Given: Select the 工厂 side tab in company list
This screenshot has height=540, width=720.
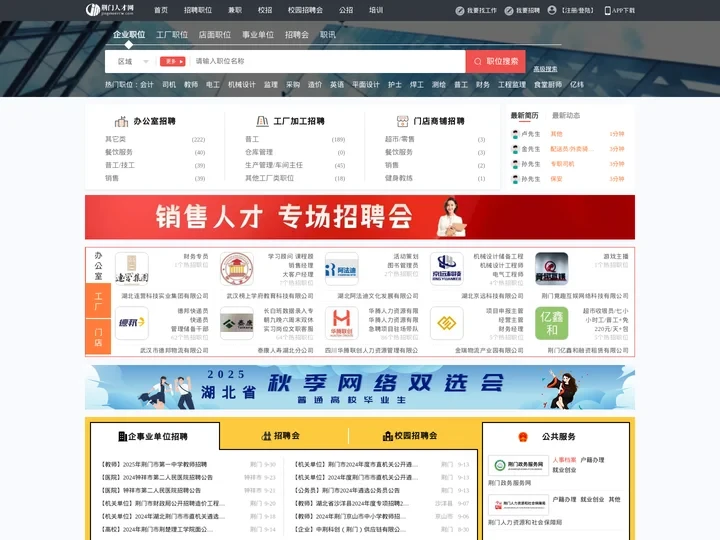Looking at the screenshot, I should (98, 301).
